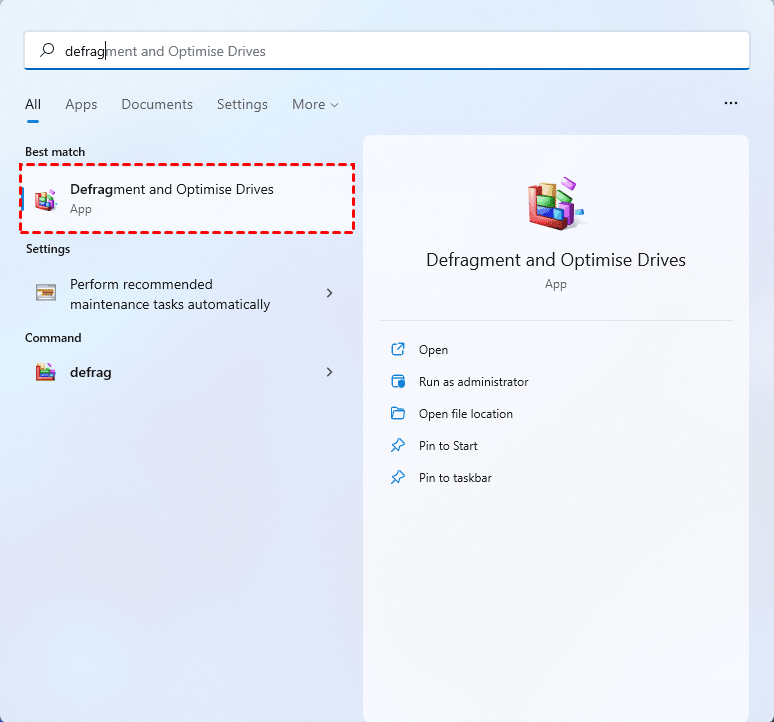The image size is (774, 722).
Task: Click Defragment and Optimise Drives preview title
Action: (556, 260)
